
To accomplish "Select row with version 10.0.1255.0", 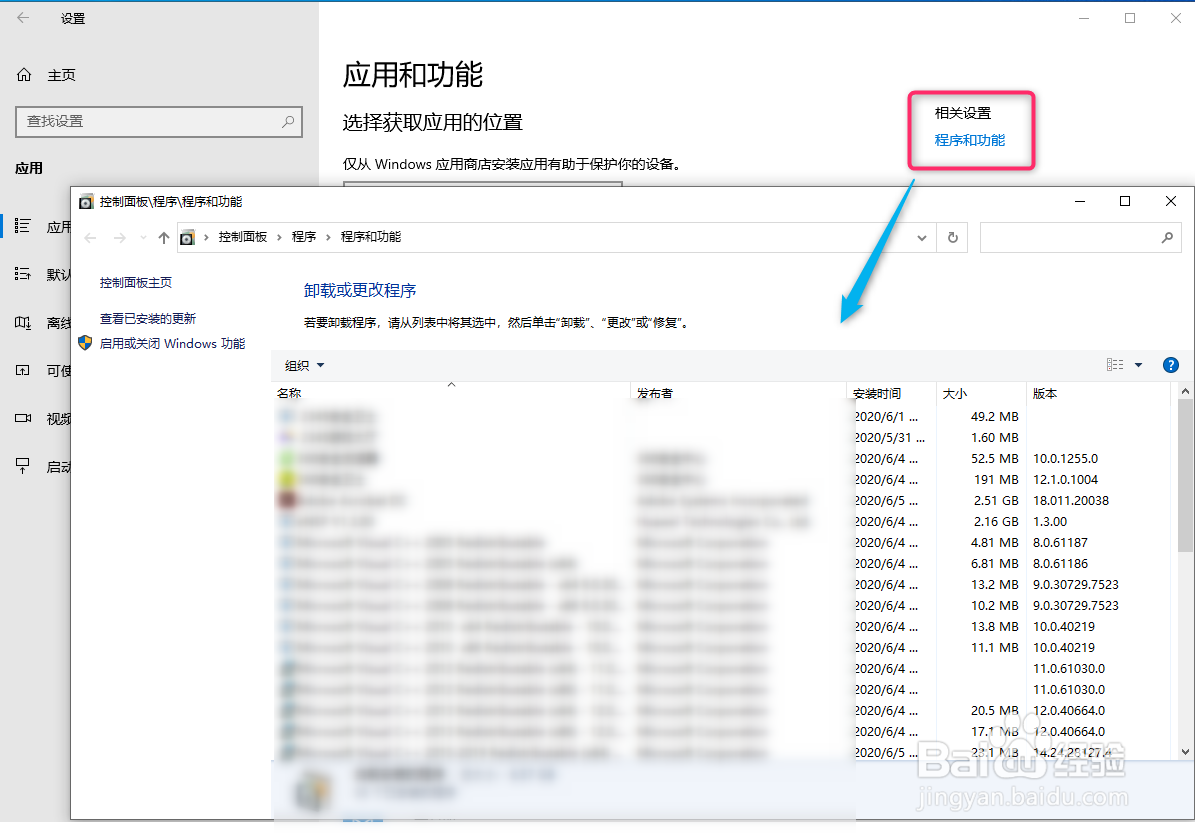I will pyautogui.click(x=721, y=459).
